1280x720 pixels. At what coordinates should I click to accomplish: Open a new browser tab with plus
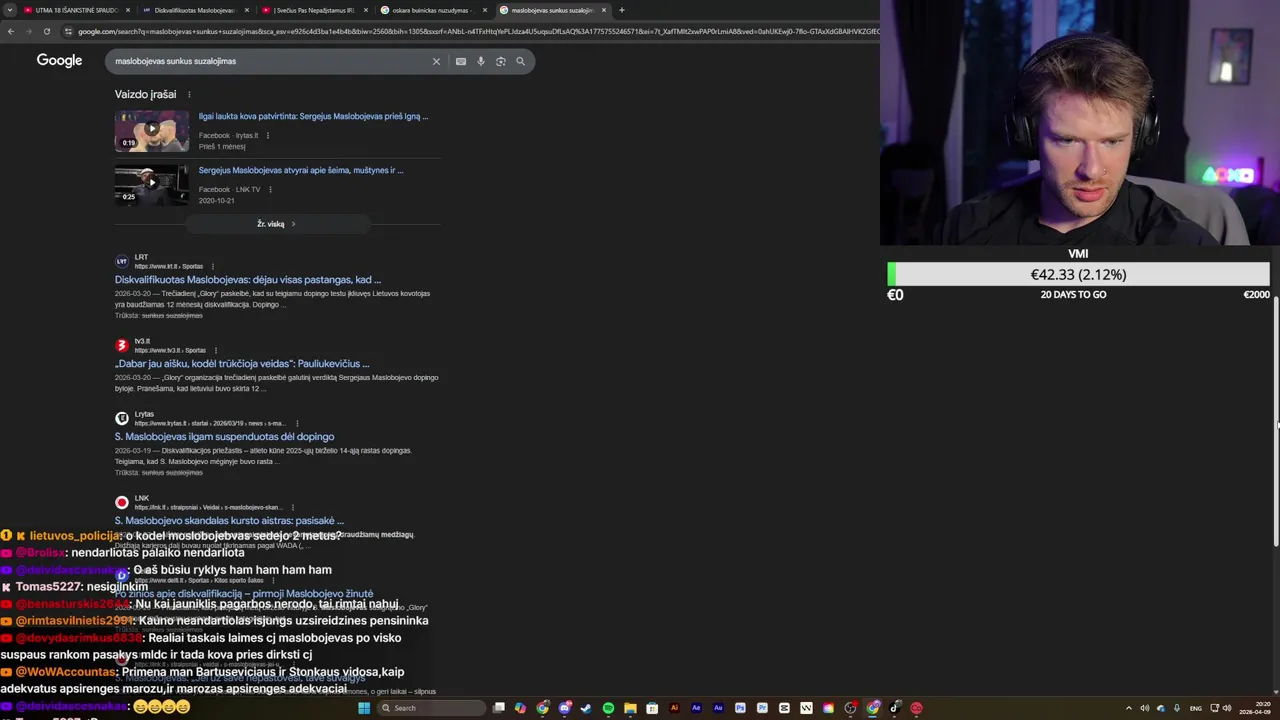click(621, 10)
